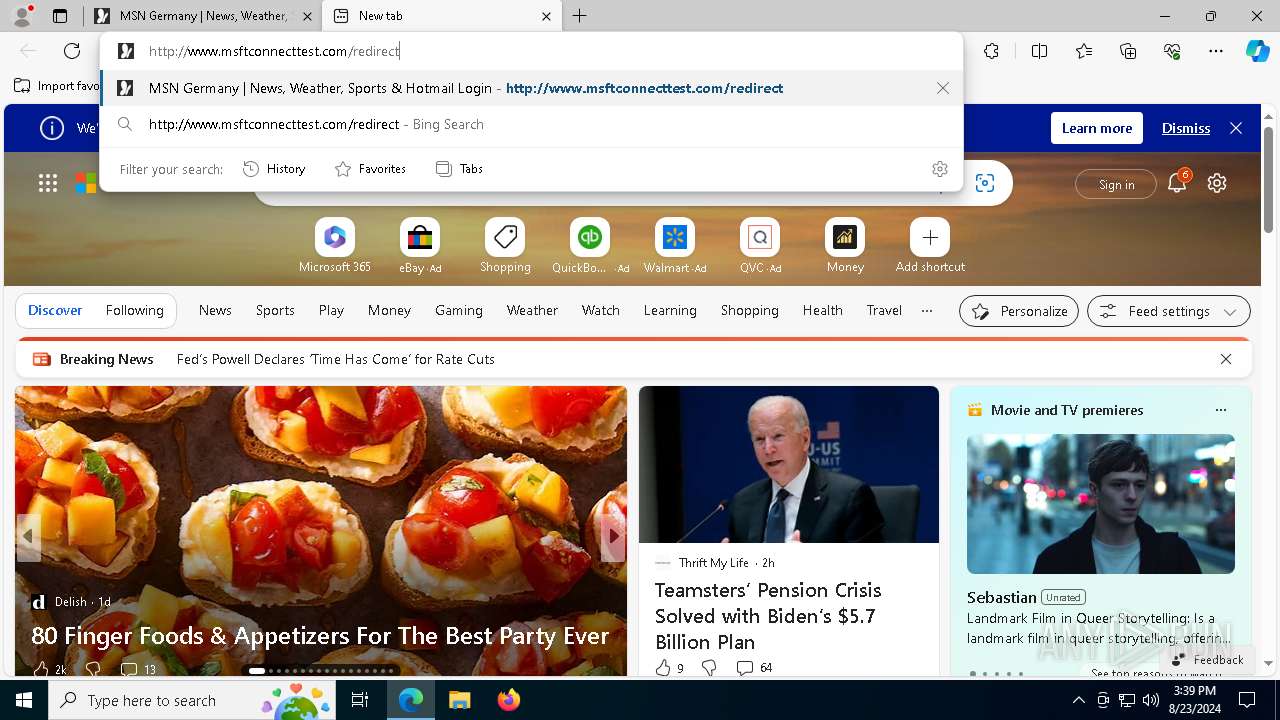This screenshot has width=1280, height=720.
Task: Close the Breaking News bar
Action: coord(1225,359)
